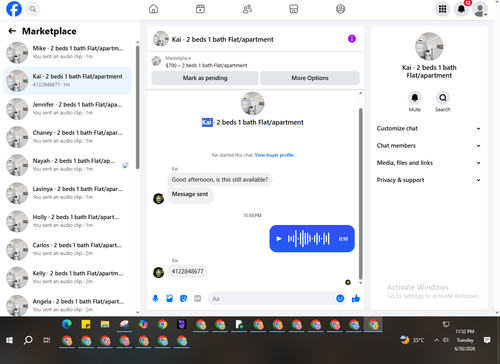Image resolution: width=500 pixels, height=364 pixels.
Task: Open Jennifer conversation
Action: [67, 109]
